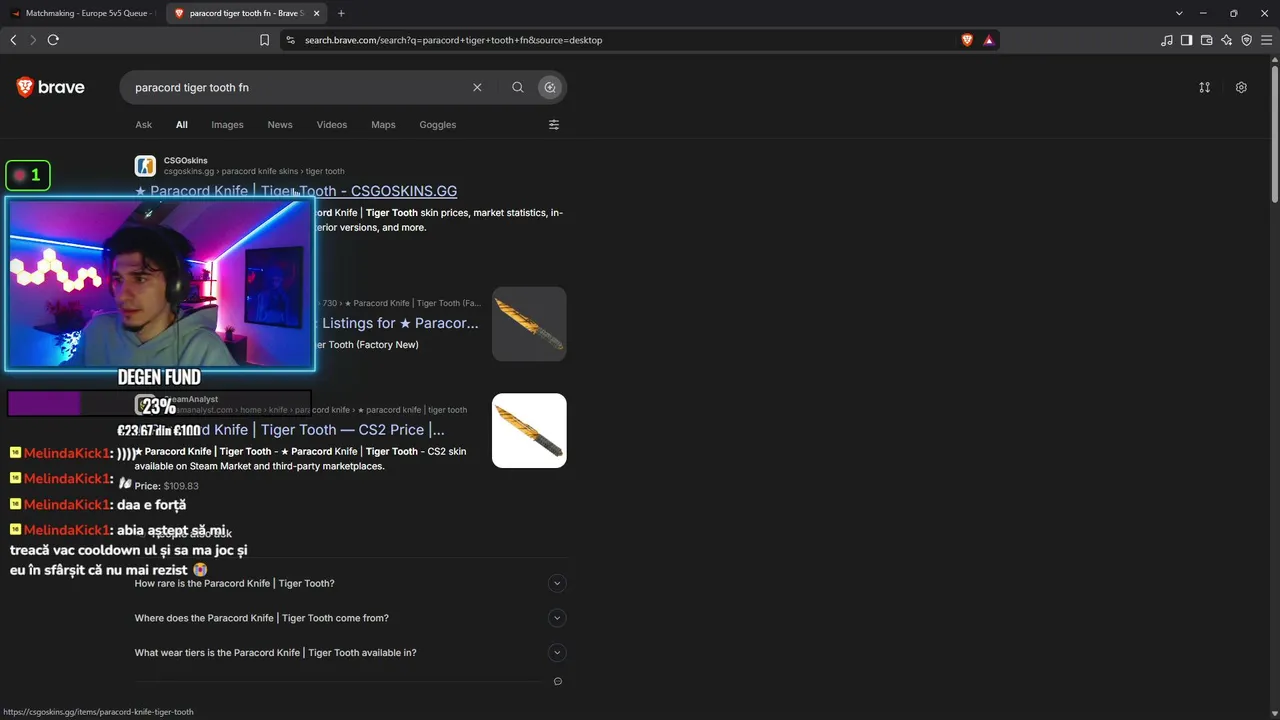Screen dimensions: 1280x720
Task: Open the media playlist music note icon
Action: tap(1166, 40)
